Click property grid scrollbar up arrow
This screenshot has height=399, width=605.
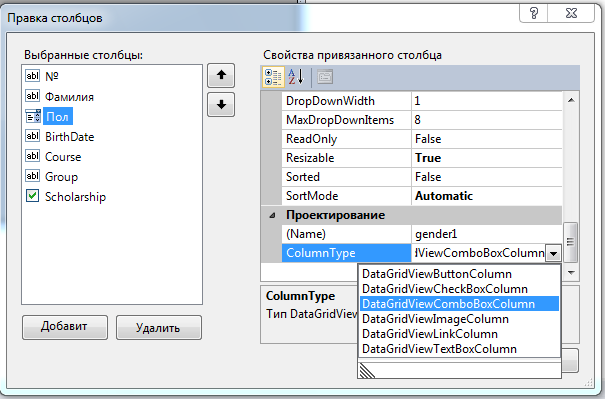(571, 100)
